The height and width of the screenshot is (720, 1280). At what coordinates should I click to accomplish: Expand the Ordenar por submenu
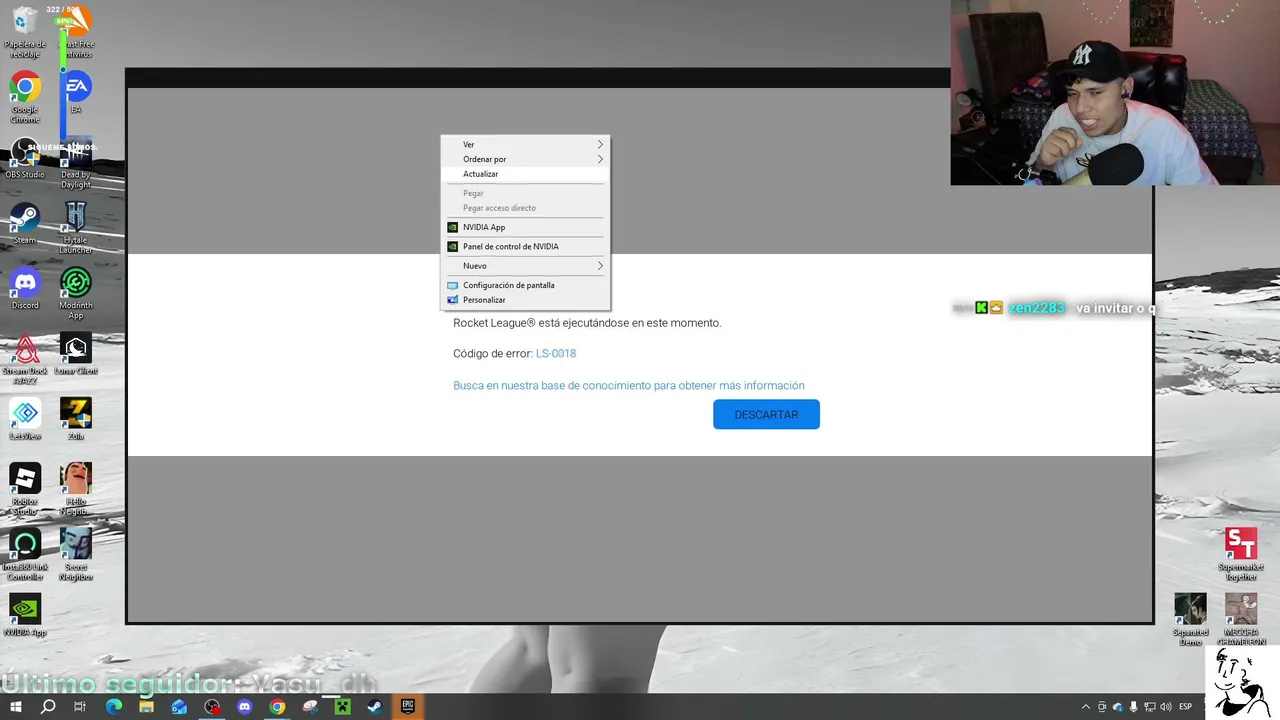tap(525, 159)
